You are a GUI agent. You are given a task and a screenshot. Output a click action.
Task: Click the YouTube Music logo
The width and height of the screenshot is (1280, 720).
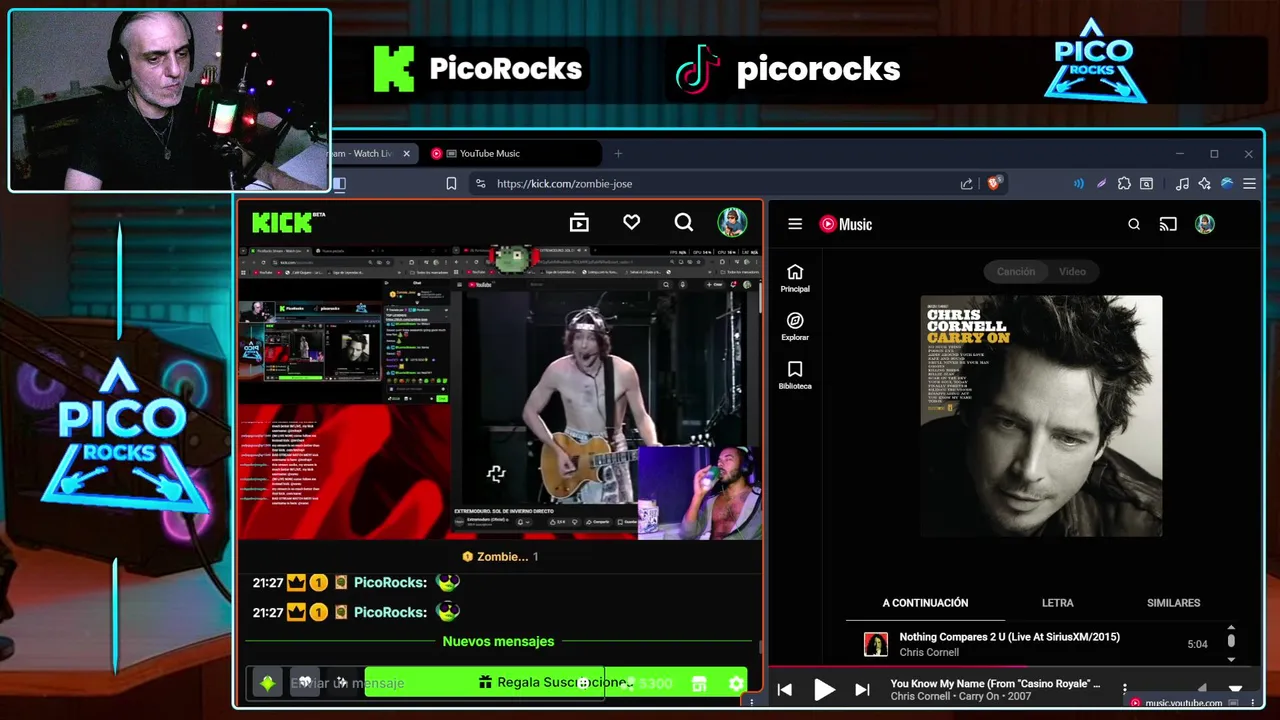click(x=846, y=224)
